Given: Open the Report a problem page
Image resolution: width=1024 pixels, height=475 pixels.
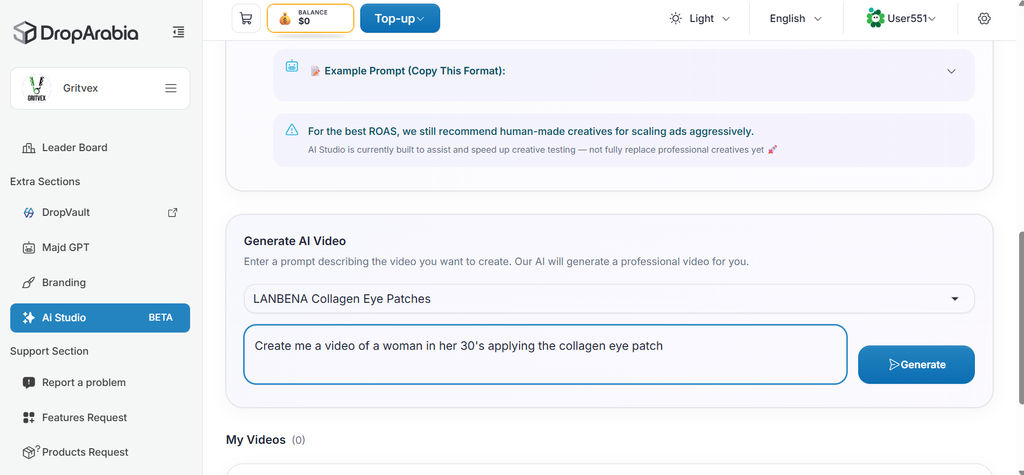Looking at the screenshot, I should pyautogui.click(x=100, y=383).
